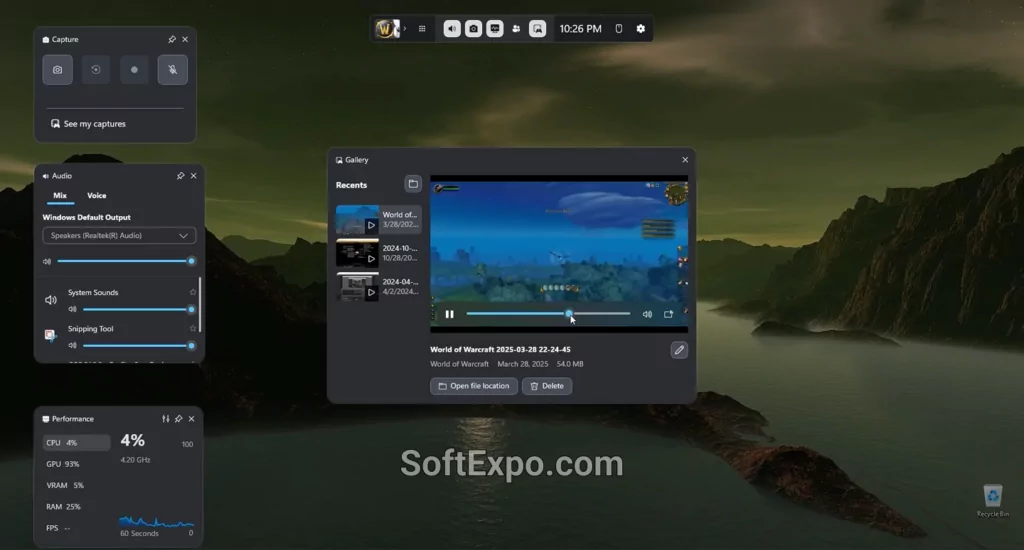Toggle the Gallery widget icon in Game Bar
Viewport: 1024px width, 550px height.
(537, 29)
